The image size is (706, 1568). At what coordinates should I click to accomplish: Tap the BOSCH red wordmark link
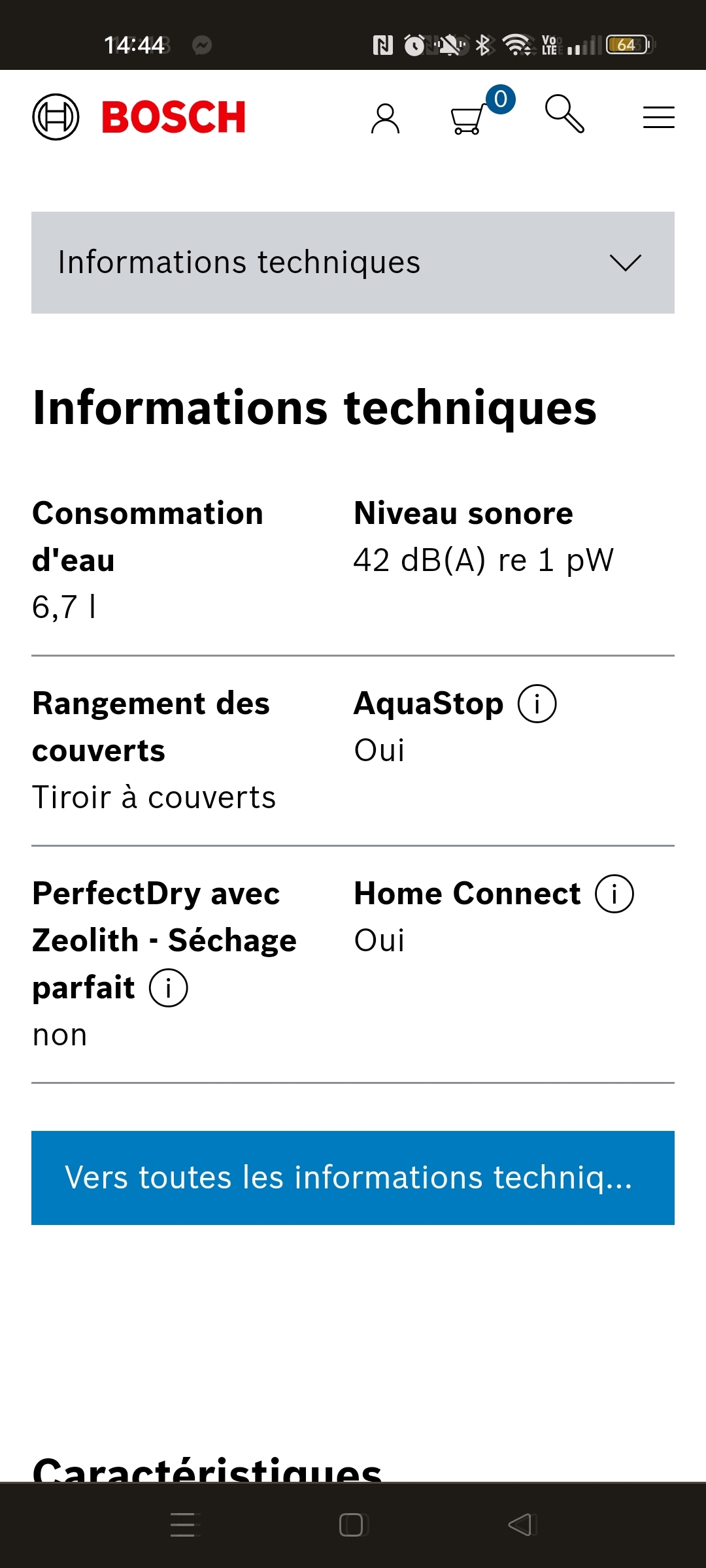(174, 118)
